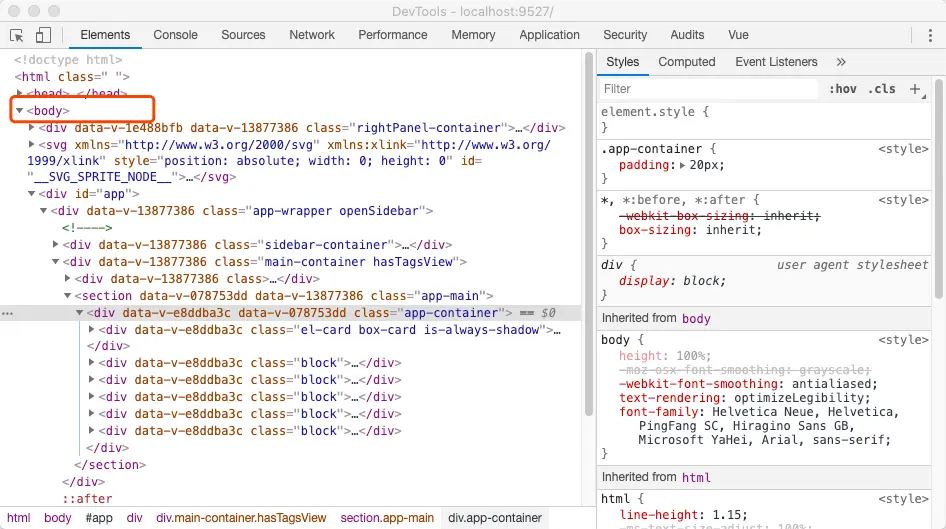The image size is (946, 529).
Task: Open the Sources tab
Action: tap(243, 35)
